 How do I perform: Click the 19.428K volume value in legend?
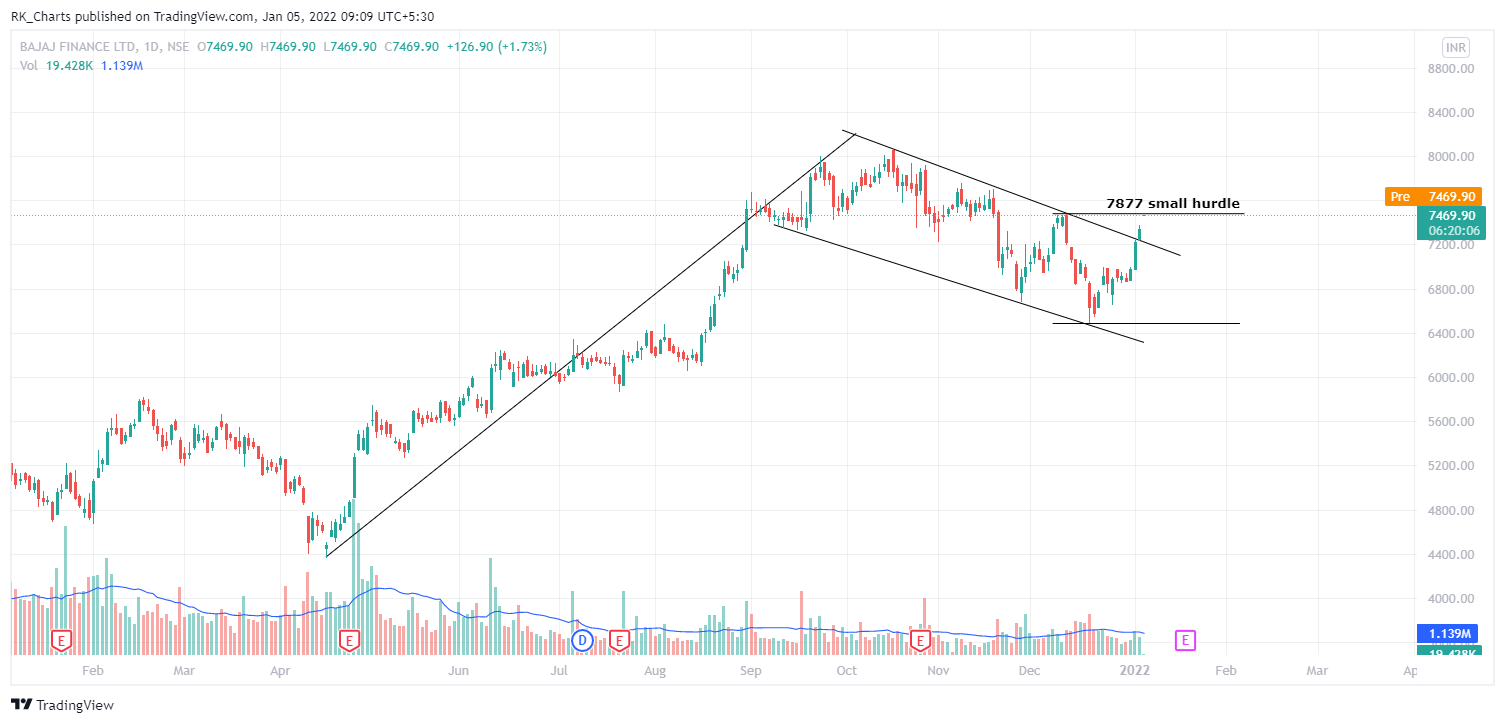pos(70,65)
